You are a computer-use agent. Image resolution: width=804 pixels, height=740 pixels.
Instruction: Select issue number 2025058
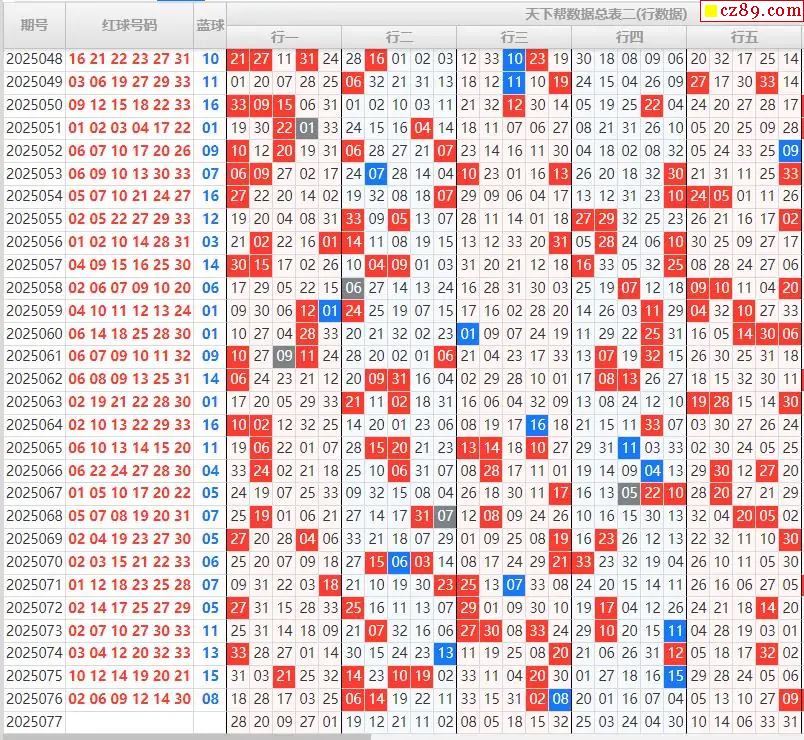tap(34, 288)
